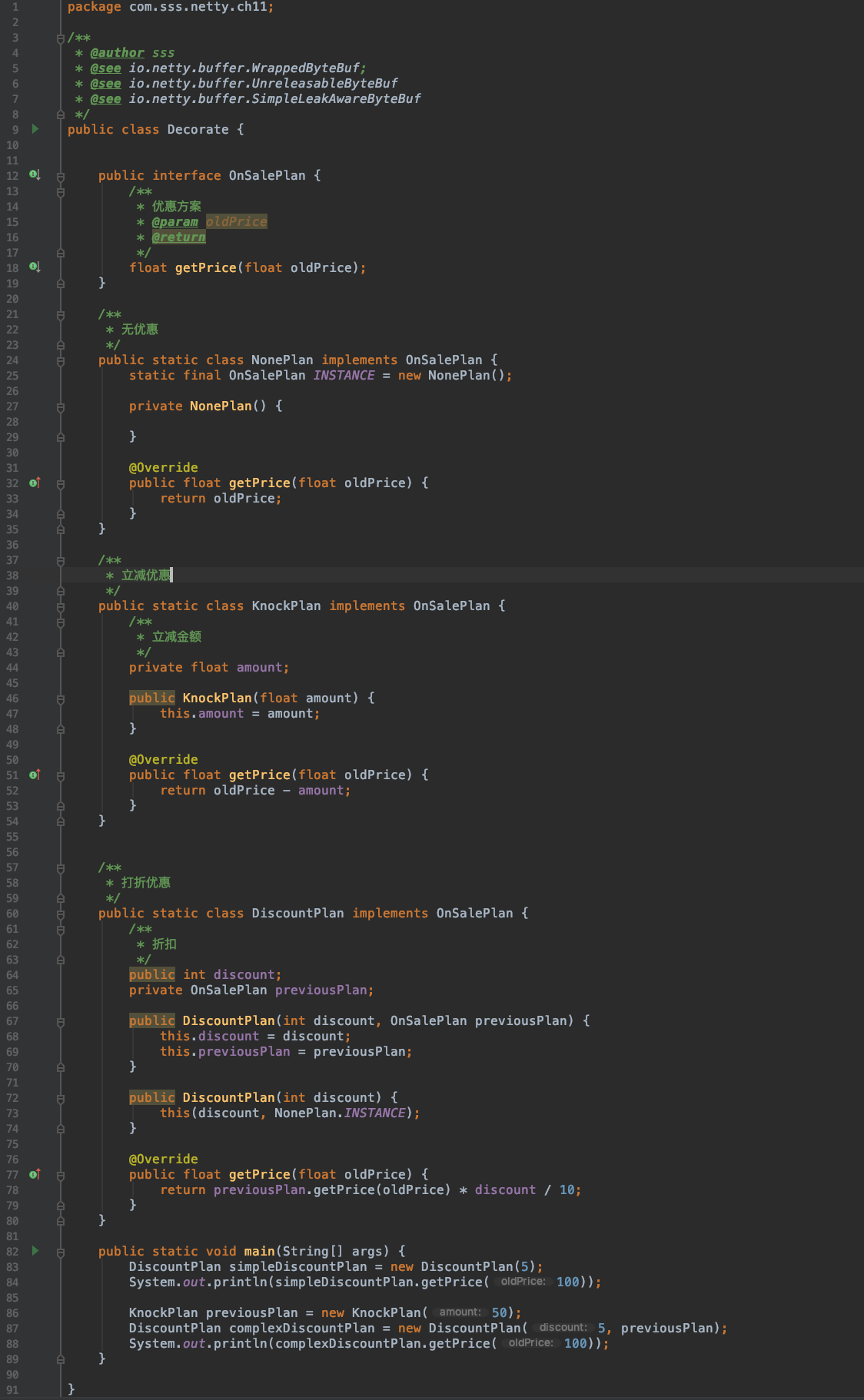864x1400 pixels.
Task: Click the highlighted oldPrice Javadoc parameter
Action: click(x=237, y=221)
